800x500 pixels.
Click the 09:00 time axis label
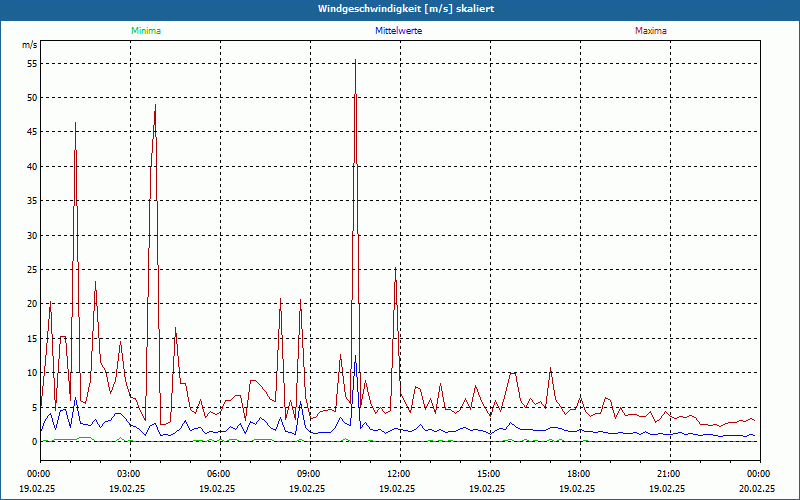tap(310, 474)
